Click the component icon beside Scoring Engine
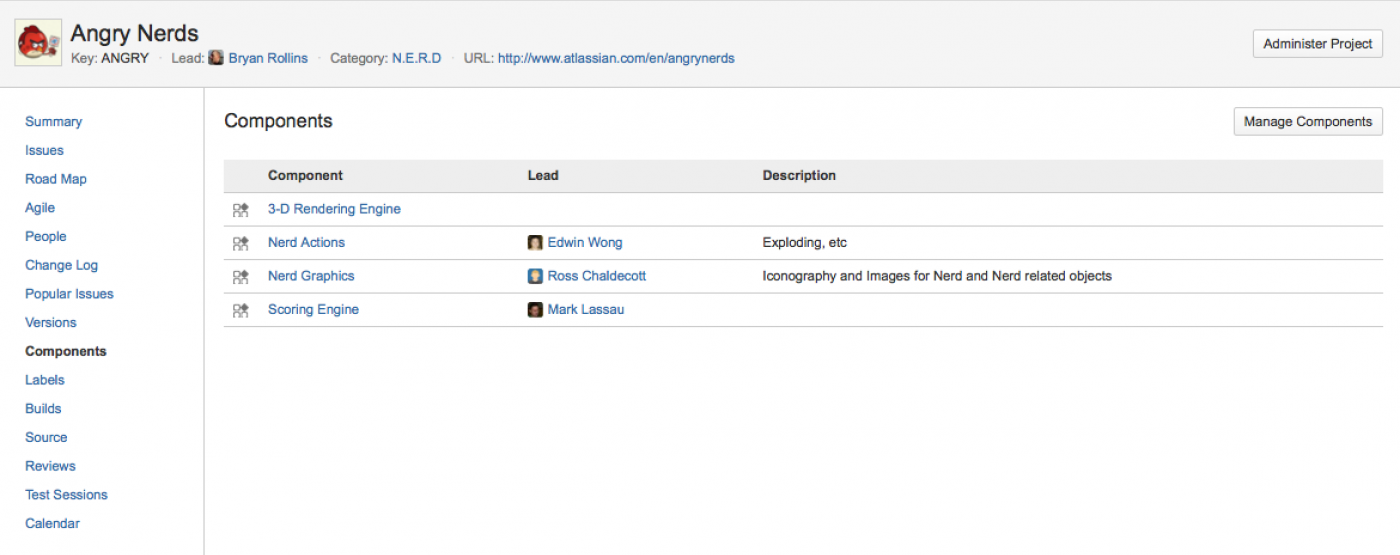The height and width of the screenshot is (555, 1400). (x=240, y=310)
